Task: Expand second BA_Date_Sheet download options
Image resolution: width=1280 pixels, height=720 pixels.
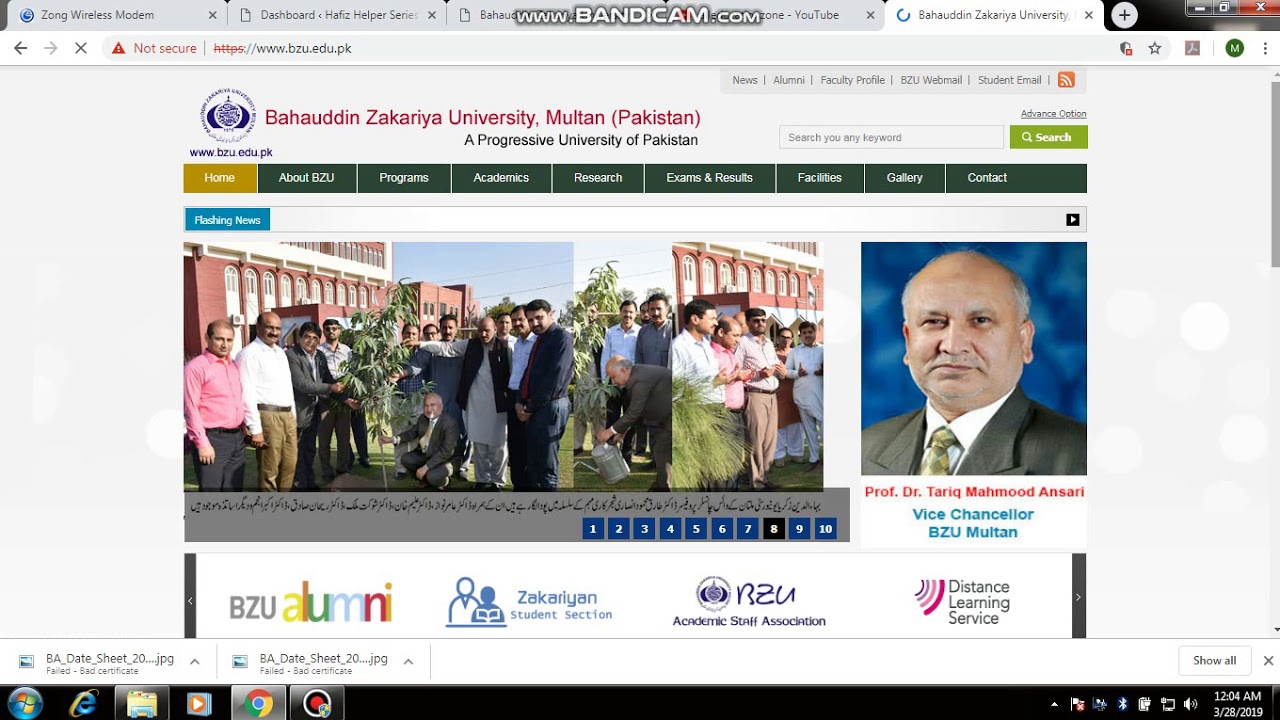Action: click(x=408, y=661)
